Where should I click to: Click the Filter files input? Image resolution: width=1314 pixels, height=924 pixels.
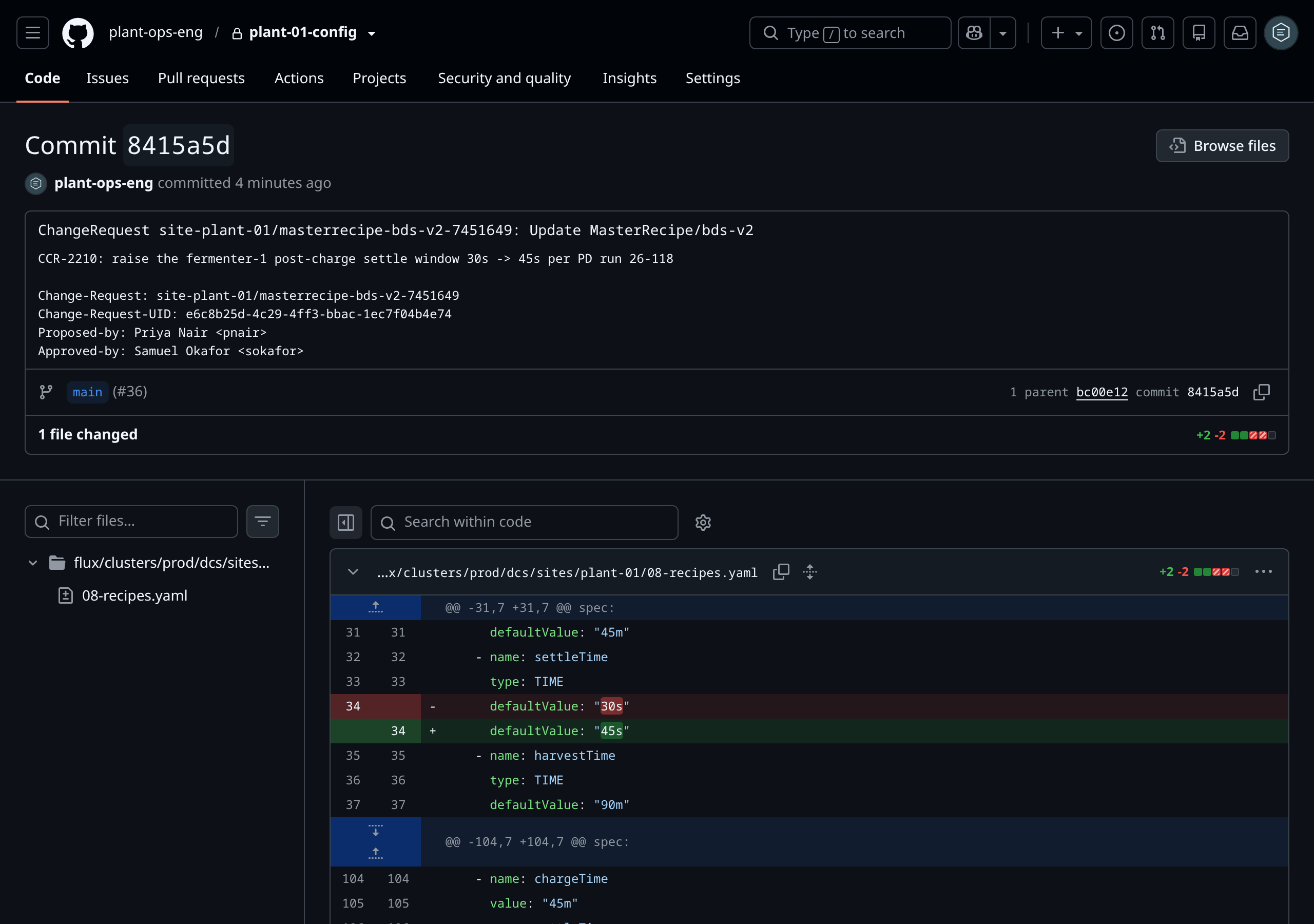[131, 522]
